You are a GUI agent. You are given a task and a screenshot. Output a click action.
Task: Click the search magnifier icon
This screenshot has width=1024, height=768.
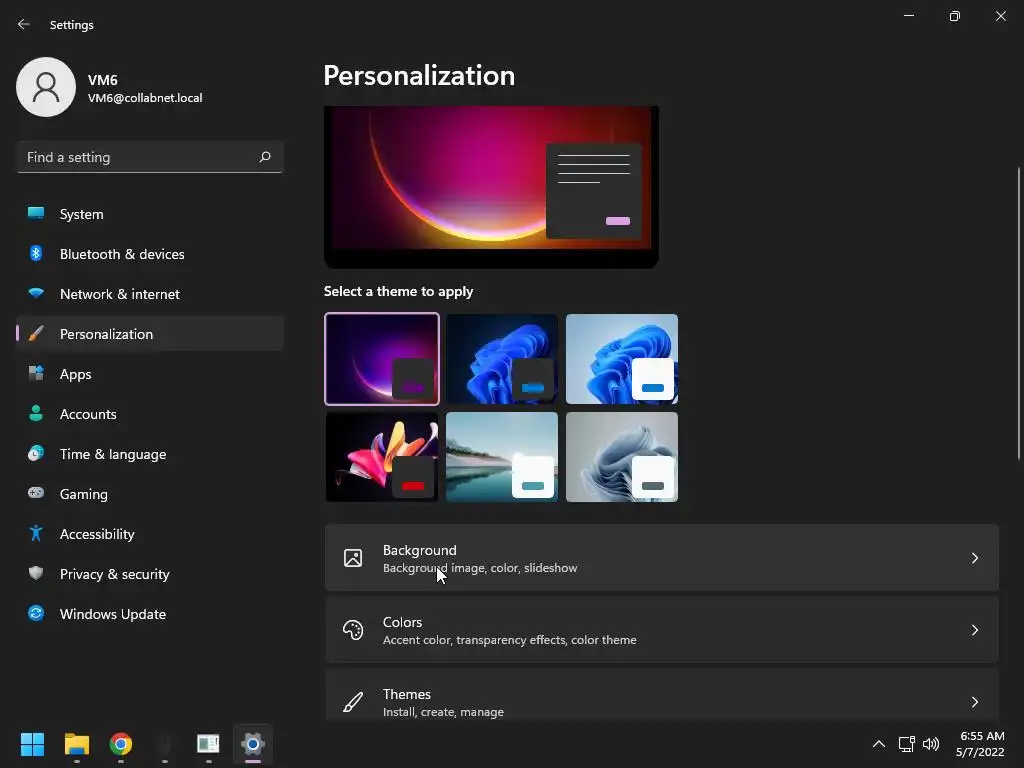264,157
